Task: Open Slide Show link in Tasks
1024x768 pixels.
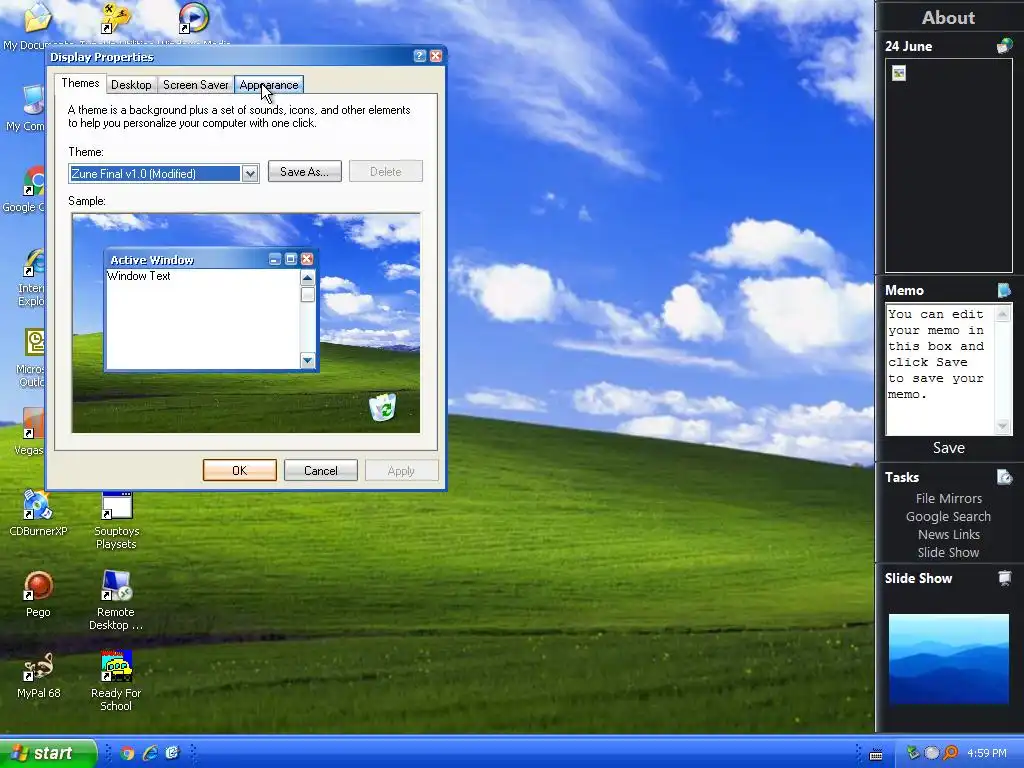Action: [x=948, y=552]
